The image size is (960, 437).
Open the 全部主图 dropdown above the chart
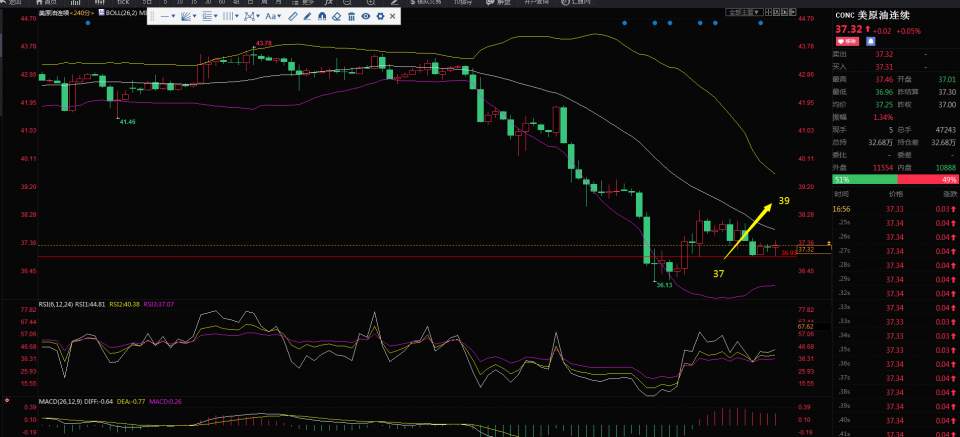tap(744, 12)
